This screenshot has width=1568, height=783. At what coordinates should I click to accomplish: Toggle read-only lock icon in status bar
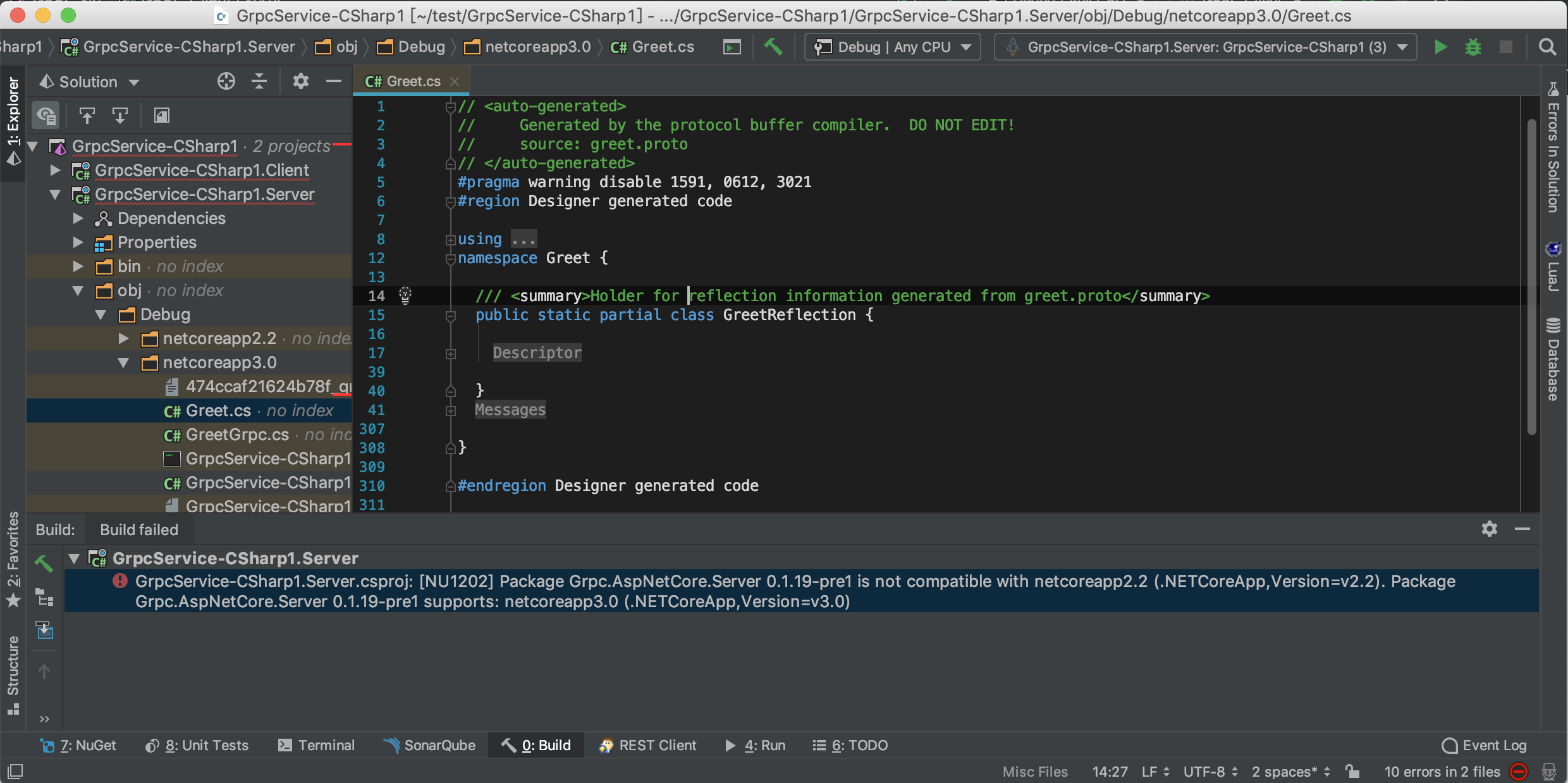click(x=1352, y=772)
